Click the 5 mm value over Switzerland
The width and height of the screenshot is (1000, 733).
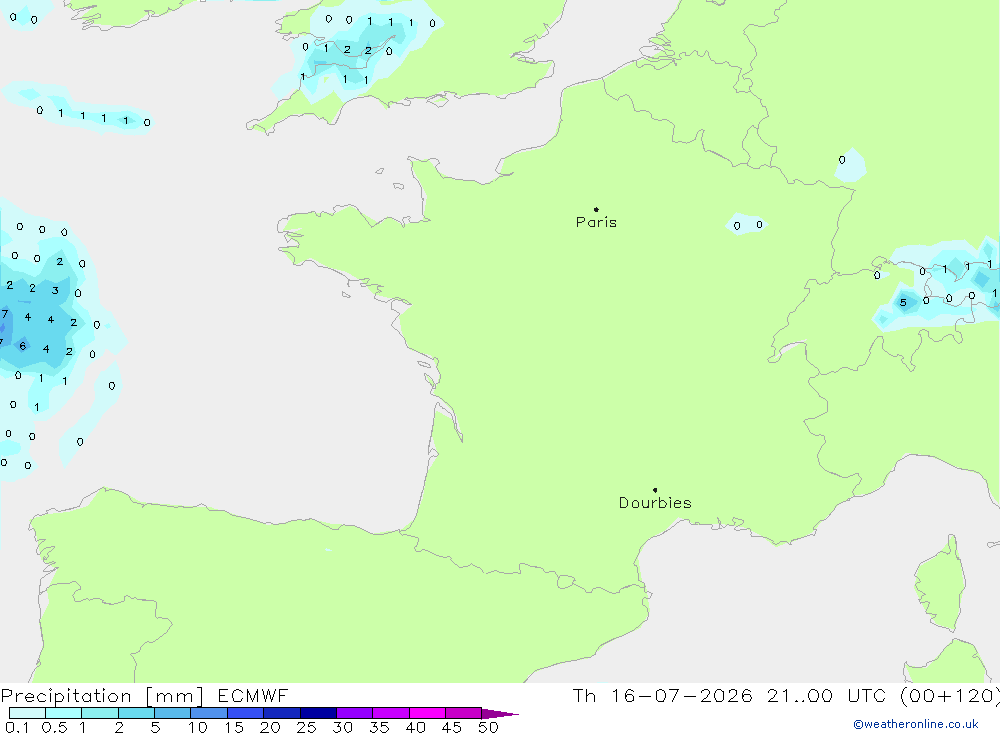click(x=903, y=302)
